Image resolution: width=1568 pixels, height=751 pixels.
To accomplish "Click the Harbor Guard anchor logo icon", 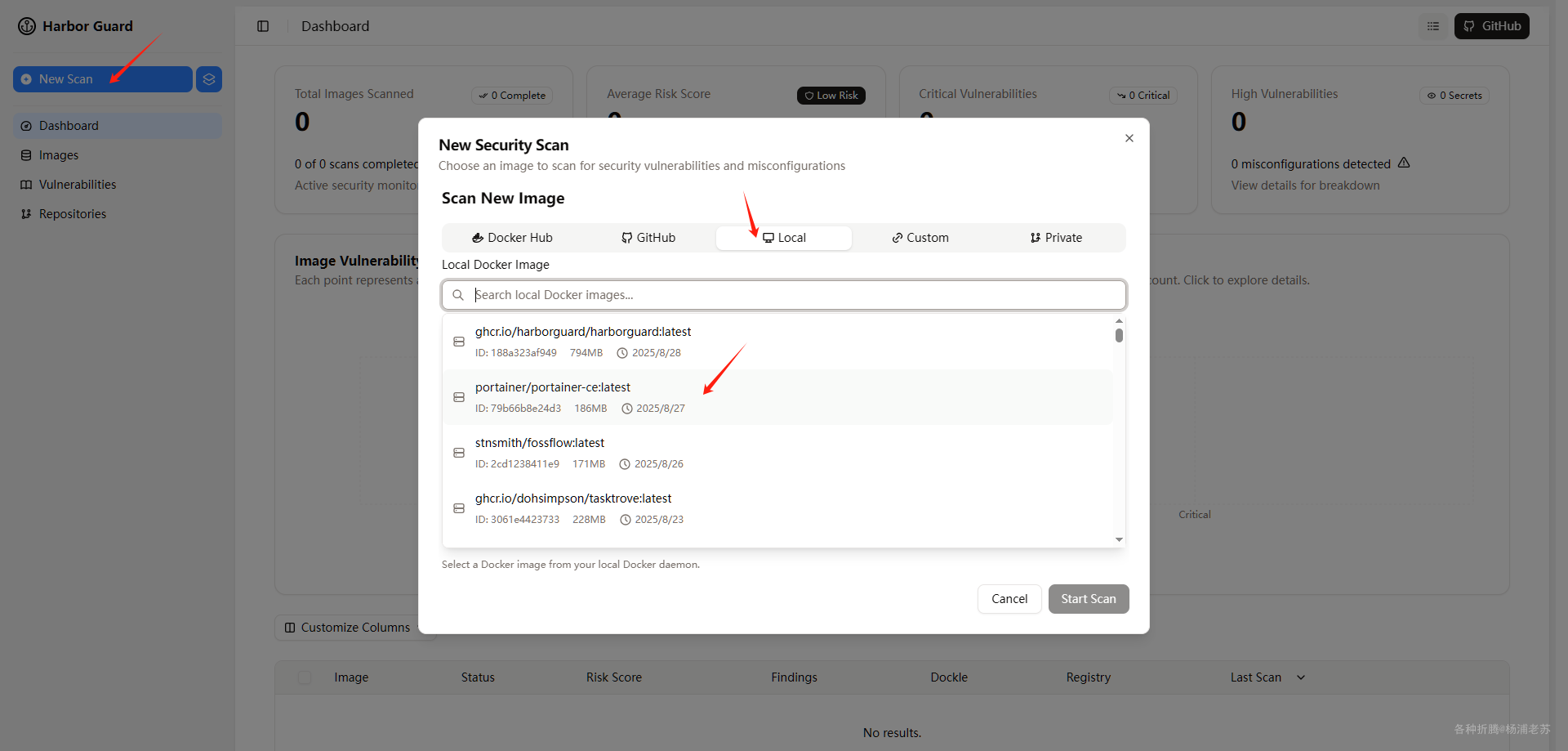I will coord(27,26).
